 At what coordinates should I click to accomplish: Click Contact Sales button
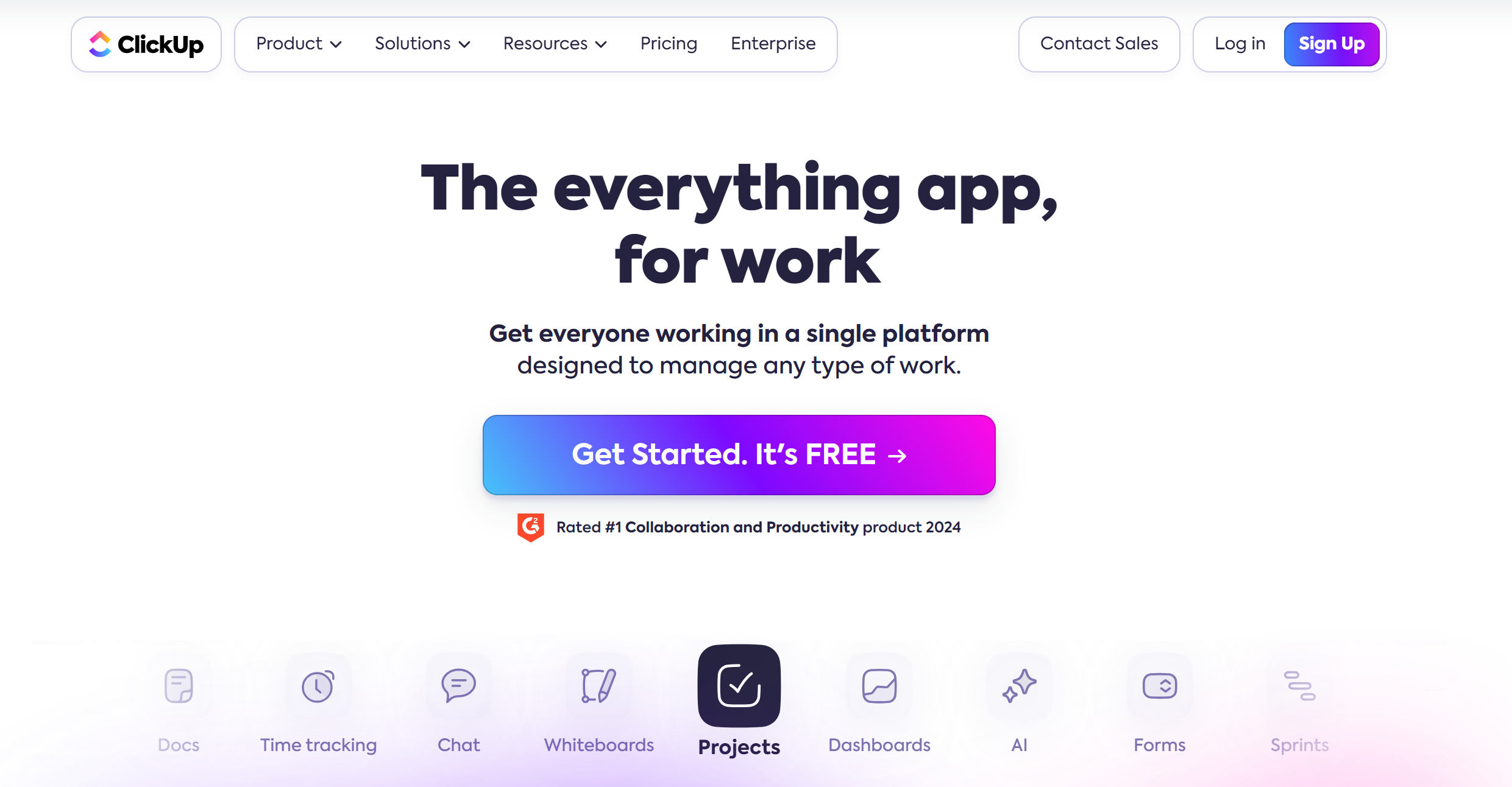click(x=1098, y=43)
